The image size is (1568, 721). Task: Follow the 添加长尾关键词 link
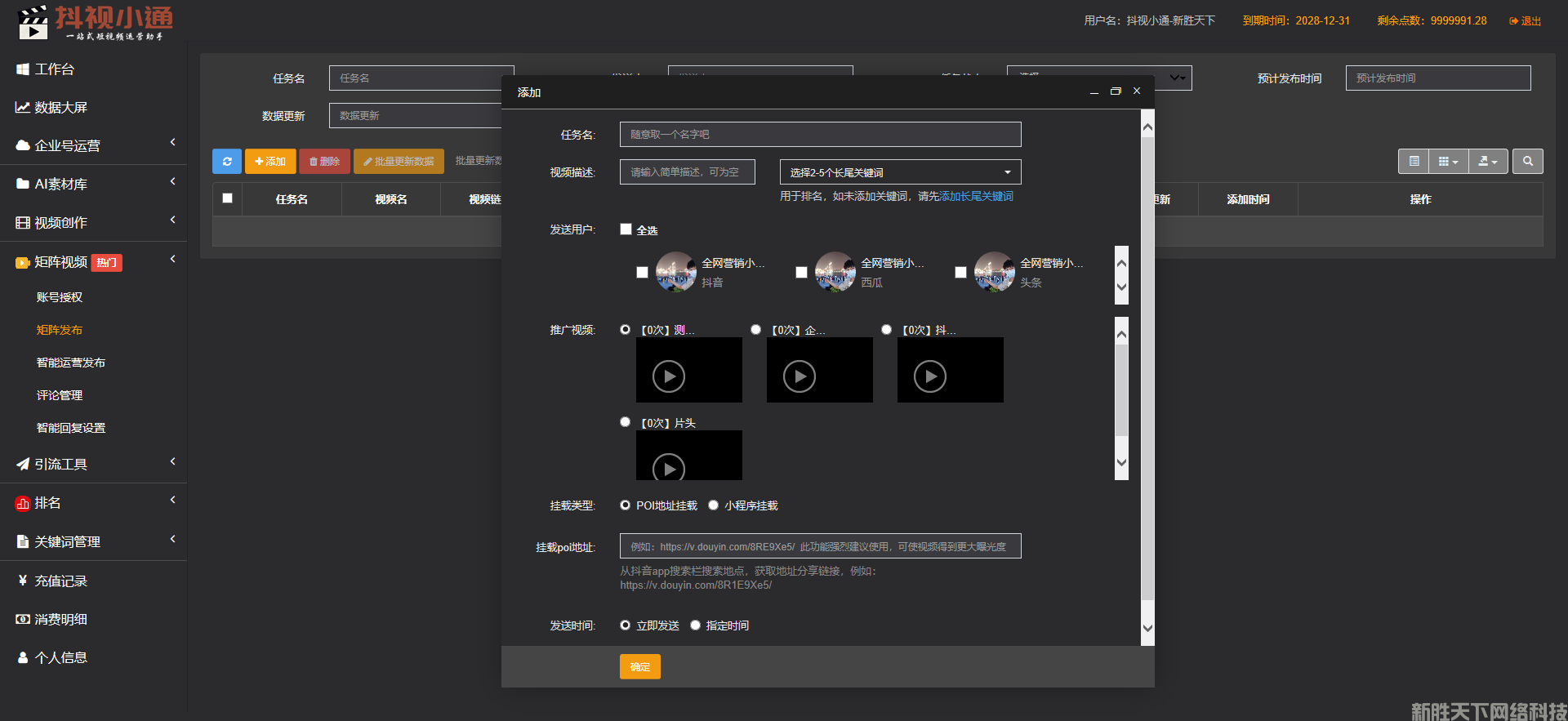click(976, 197)
